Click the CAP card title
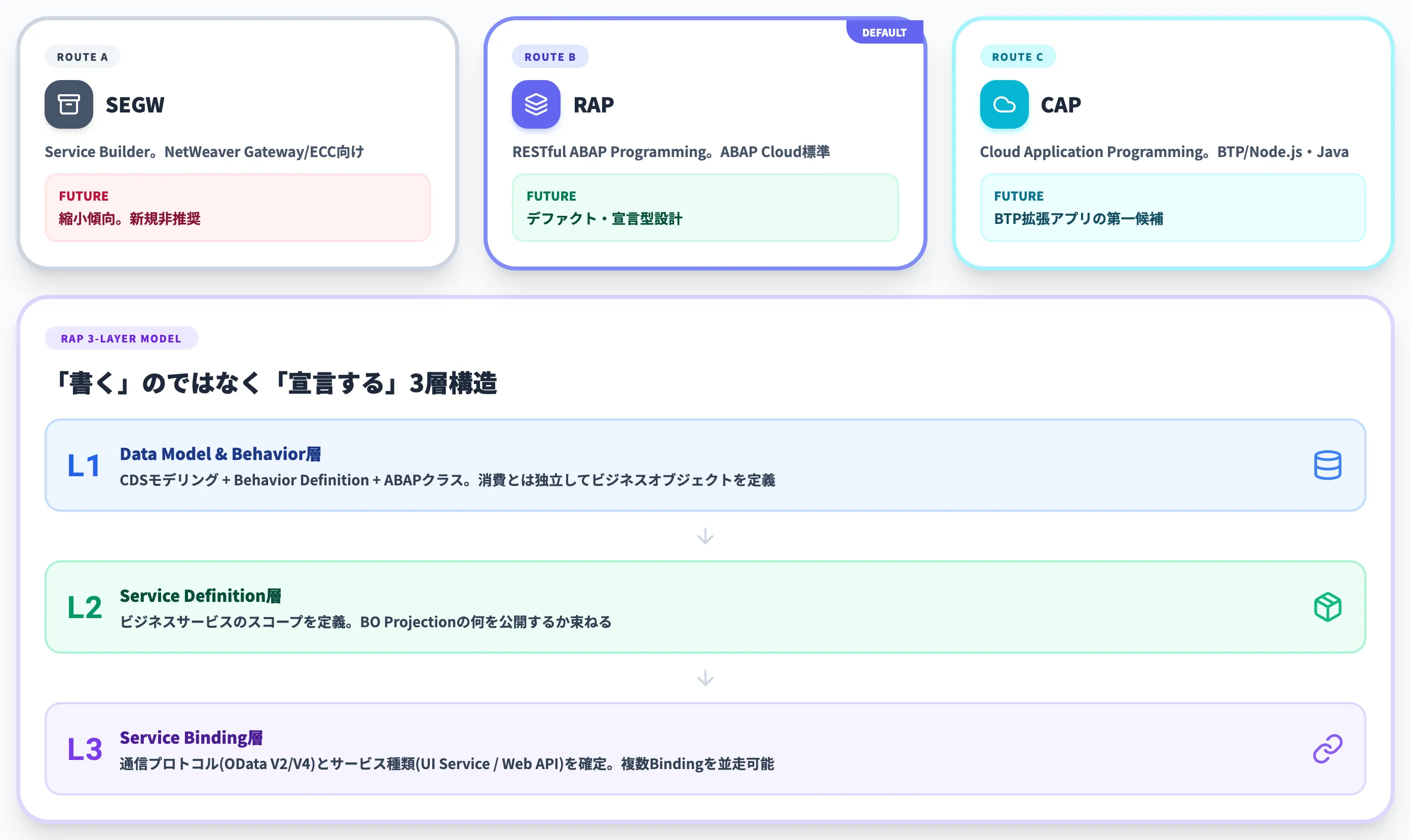The image size is (1411, 840). point(1060,105)
